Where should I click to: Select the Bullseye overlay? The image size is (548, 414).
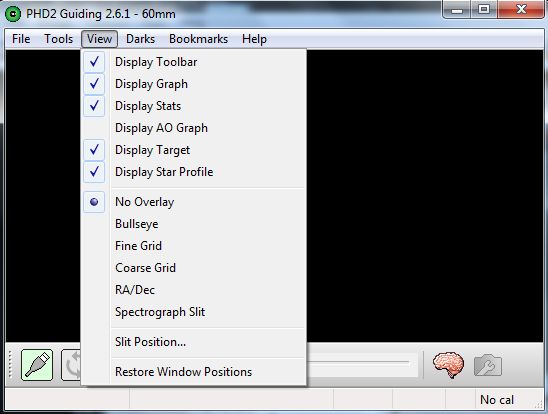click(x=194, y=224)
